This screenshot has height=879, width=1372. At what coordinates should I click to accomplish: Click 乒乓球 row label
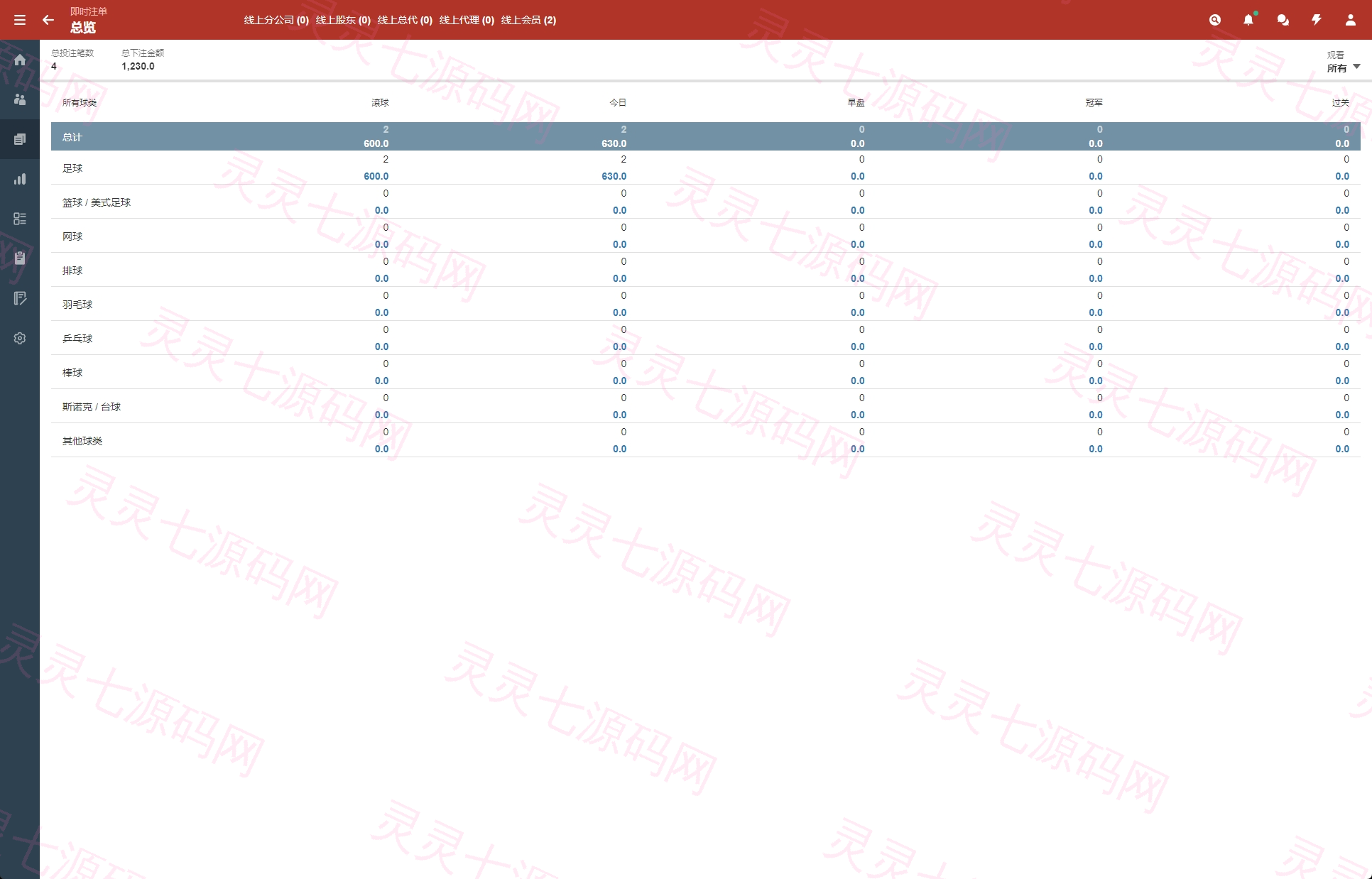[x=77, y=339]
